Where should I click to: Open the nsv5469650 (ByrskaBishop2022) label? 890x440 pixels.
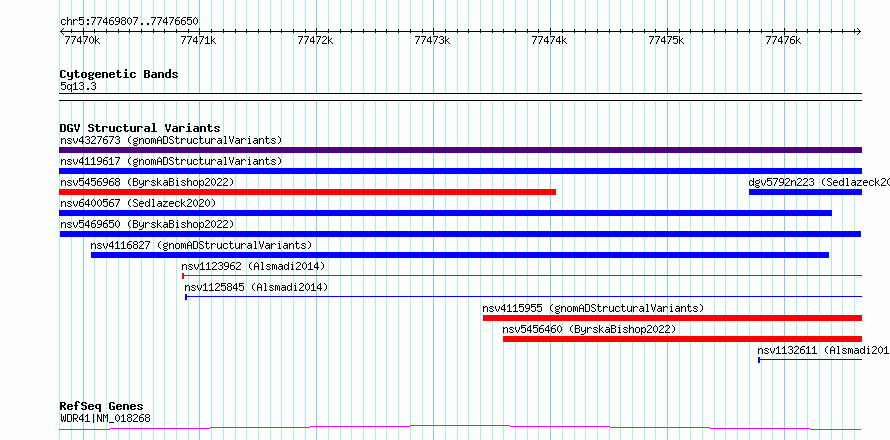147,224
